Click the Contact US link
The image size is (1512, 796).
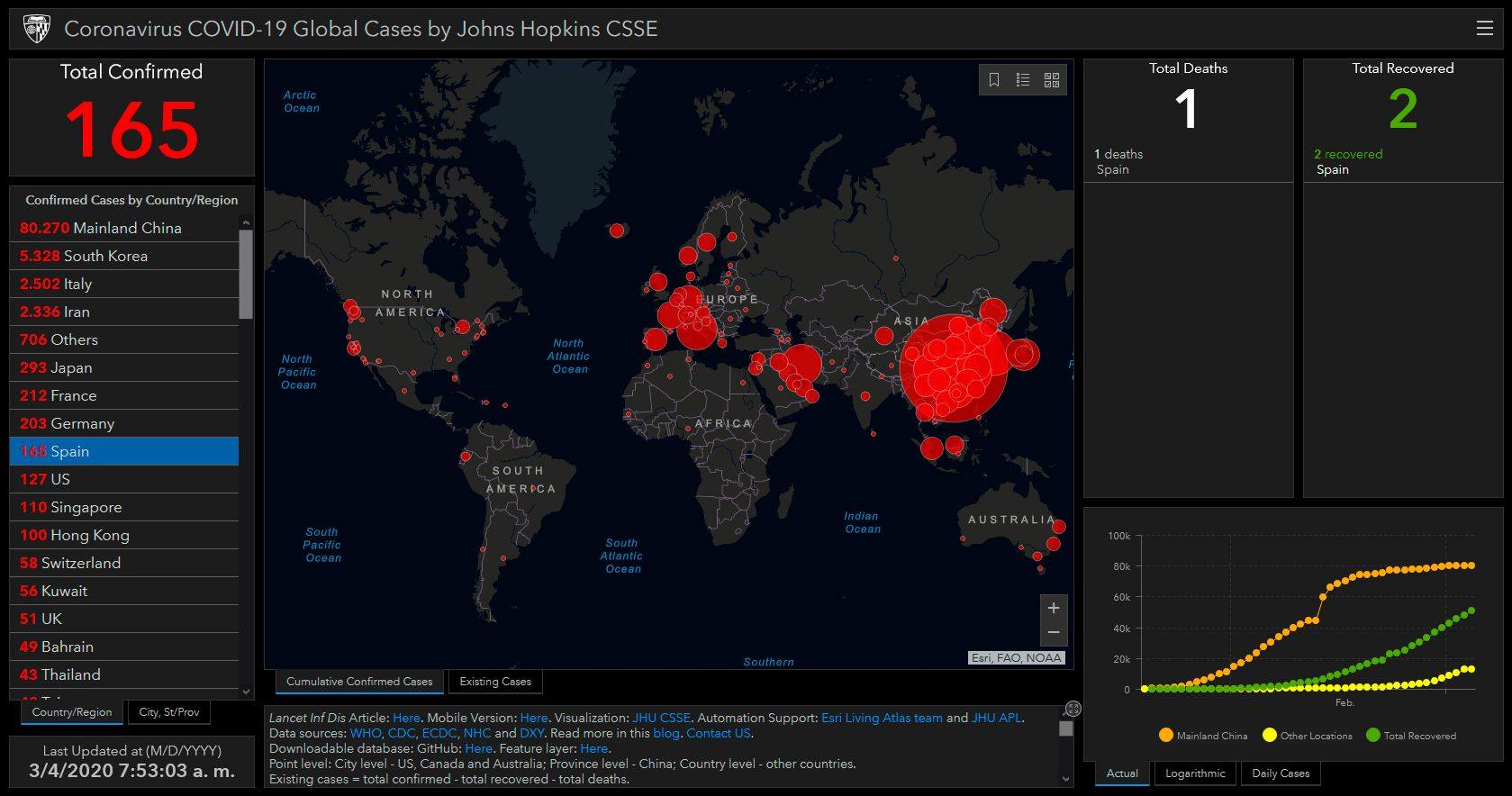point(719,734)
